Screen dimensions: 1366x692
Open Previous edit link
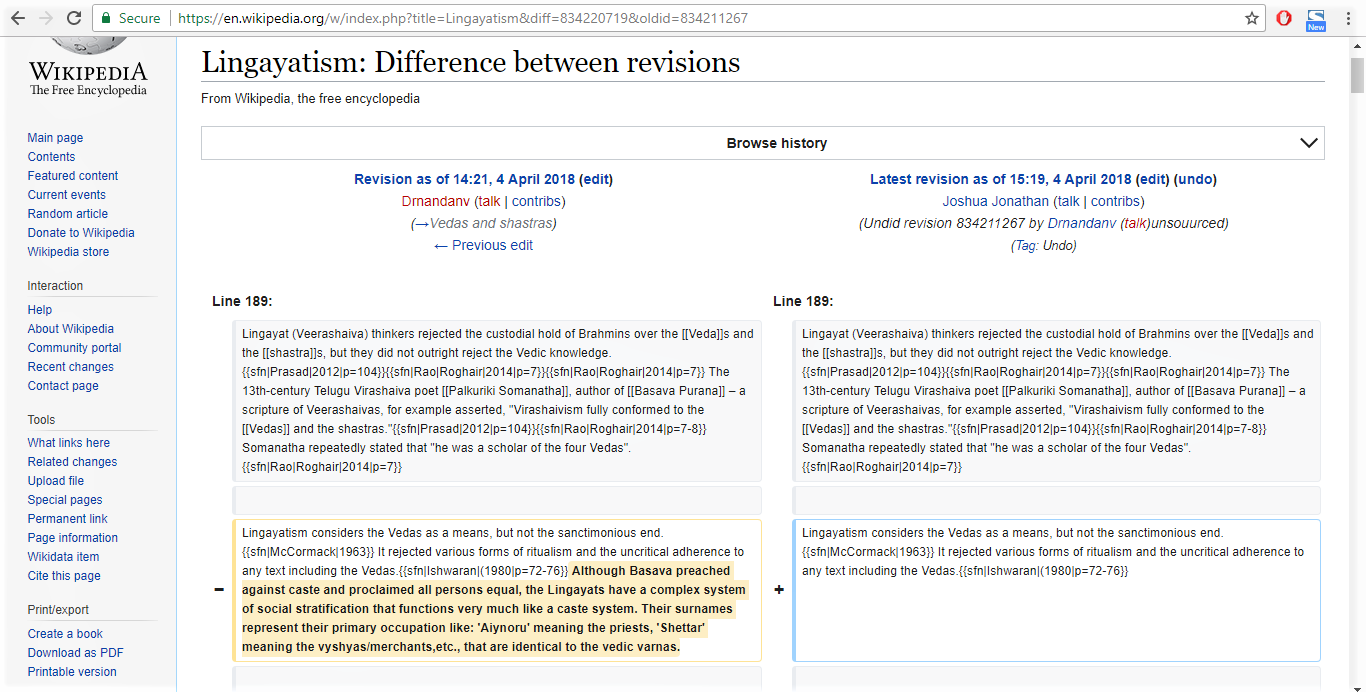point(483,245)
